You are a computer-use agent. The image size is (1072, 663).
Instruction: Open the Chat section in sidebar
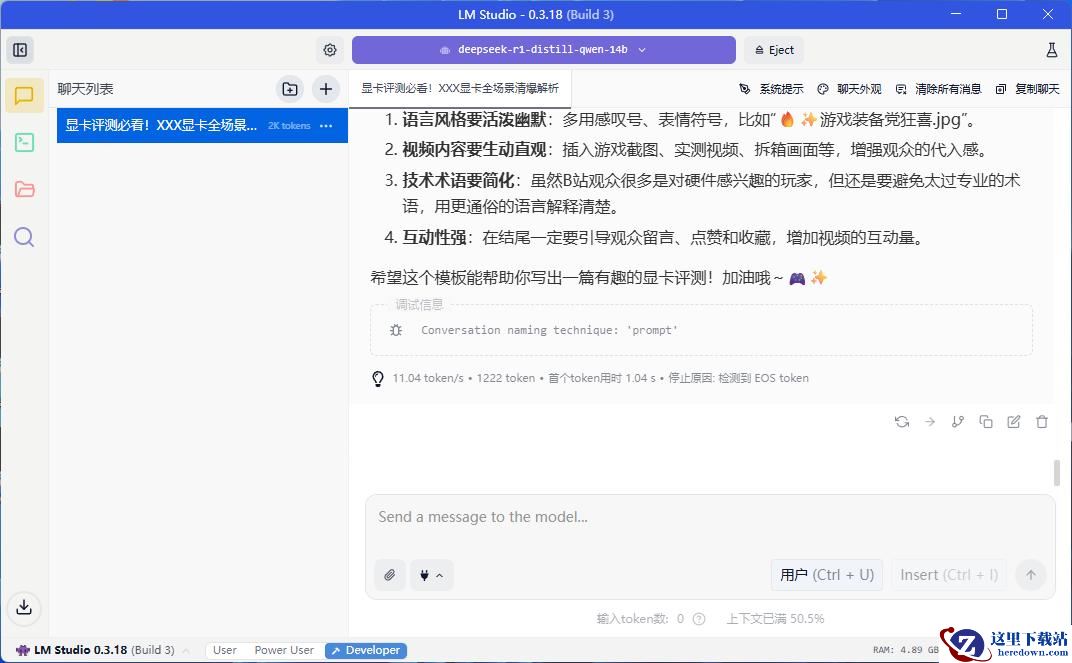pos(24,95)
